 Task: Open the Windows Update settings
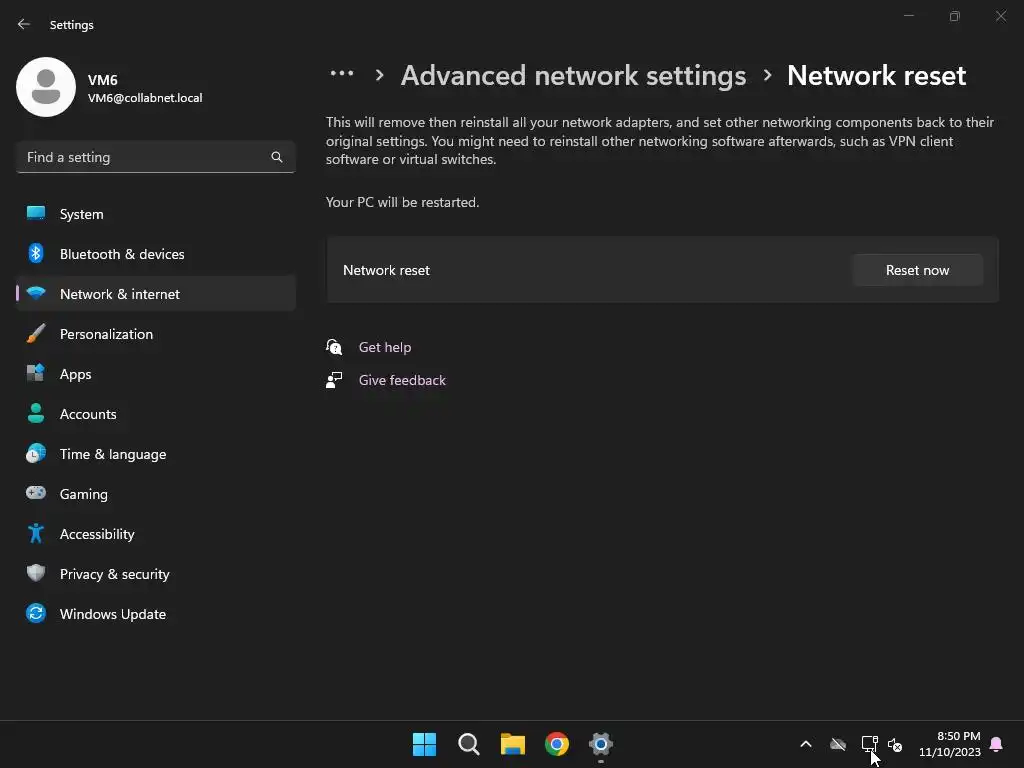tap(112, 614)
